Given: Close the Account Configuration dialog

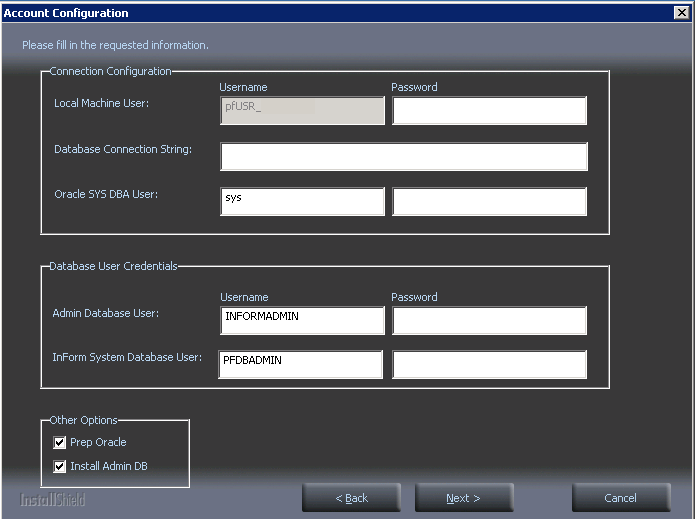Looking at the screenshot, I should pyautogui.click(x=682, y=12).
